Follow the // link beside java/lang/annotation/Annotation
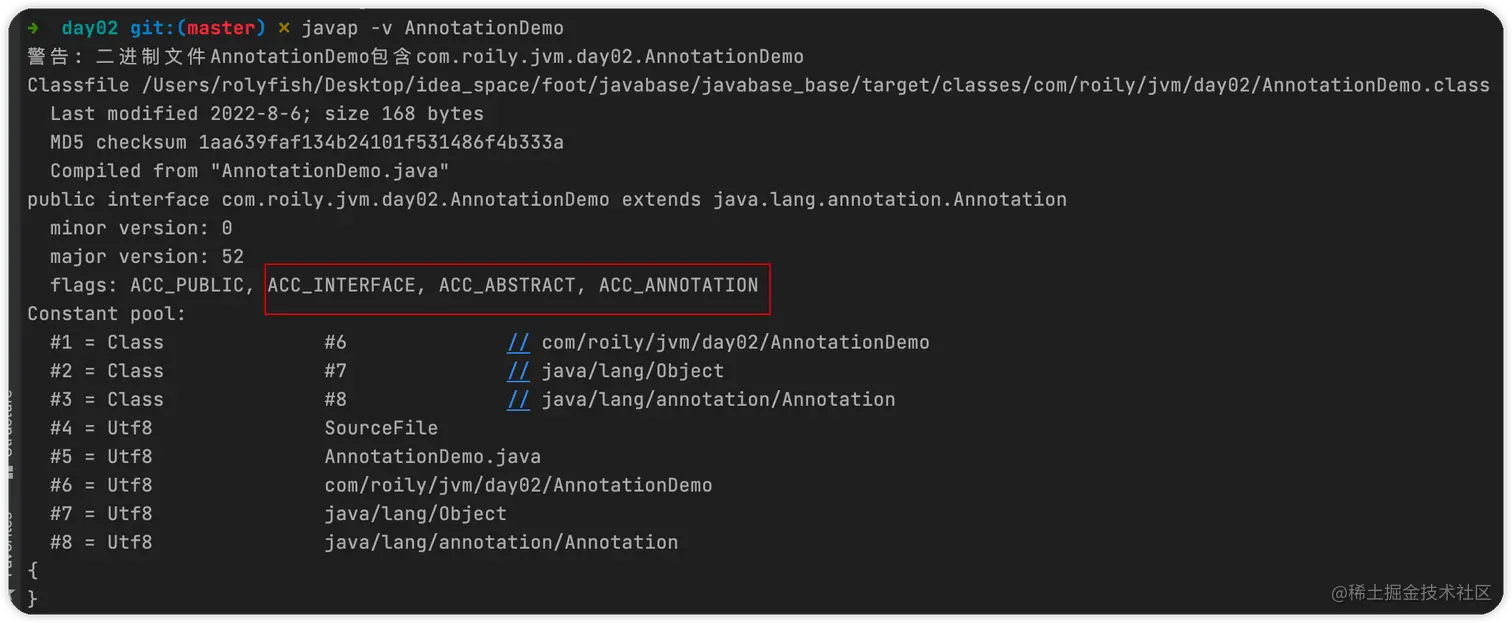 click(x=518, y=400)
